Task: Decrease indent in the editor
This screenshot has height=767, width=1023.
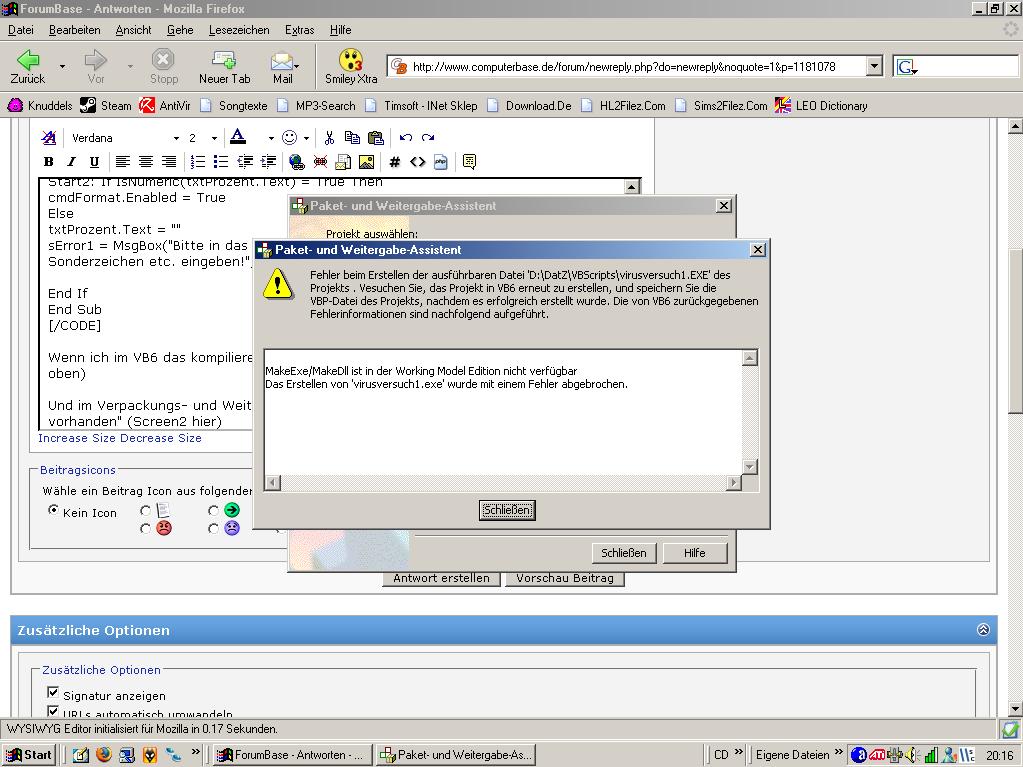Action: point(245,162)
